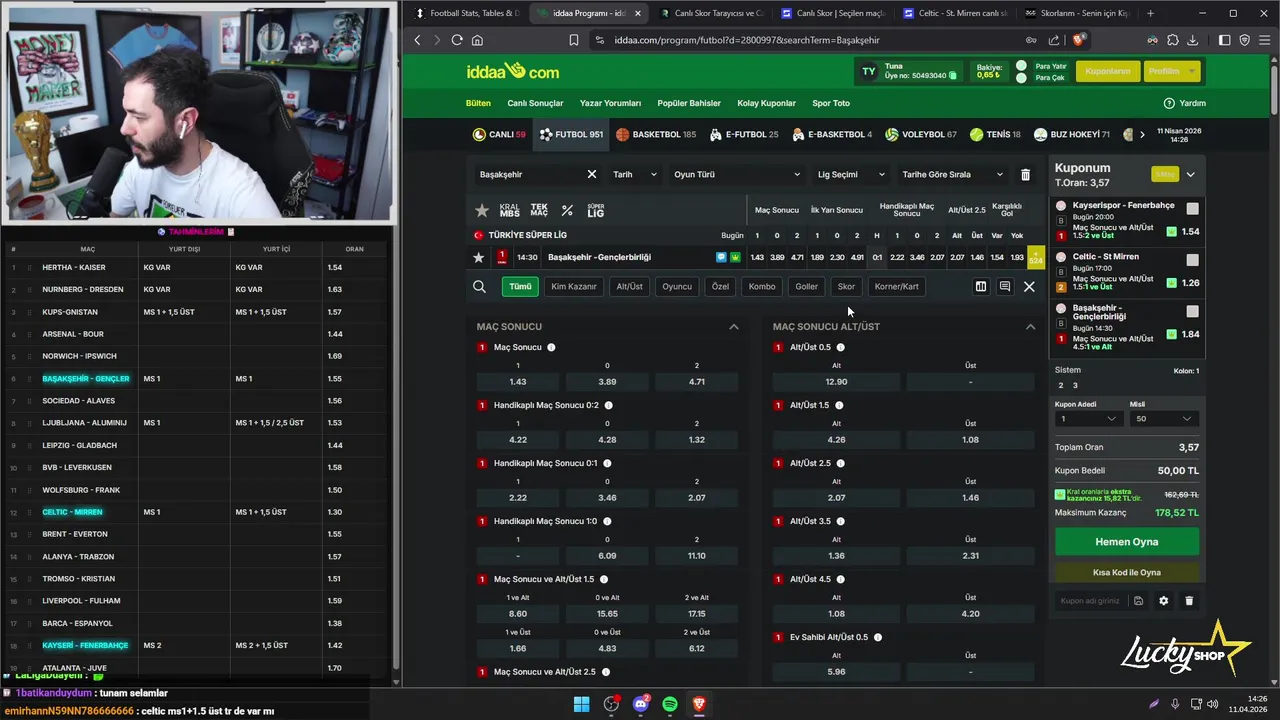Pick Alt/Üst 2.5 Üst odds 1.46
Image resolution: width=1280 pixels, height=720 pixels.
(970, 498)
